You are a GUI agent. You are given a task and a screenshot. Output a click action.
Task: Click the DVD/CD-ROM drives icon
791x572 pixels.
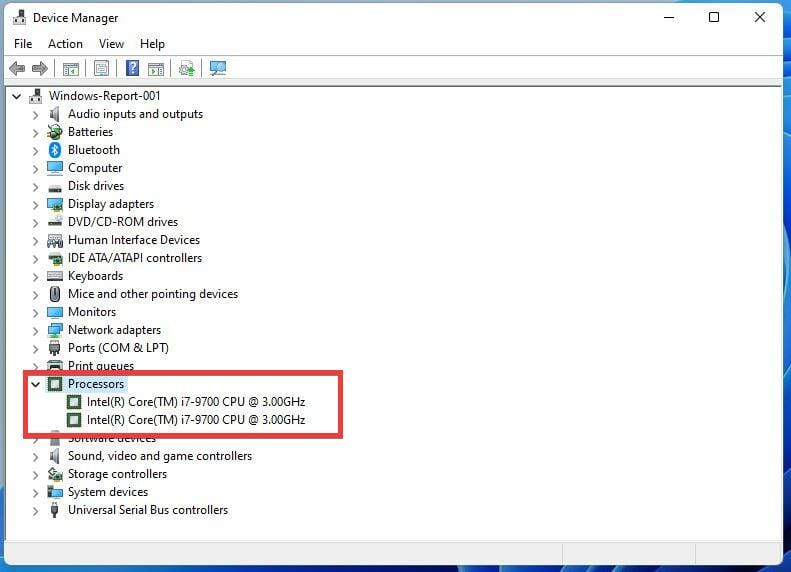click(x=54, y=222)
